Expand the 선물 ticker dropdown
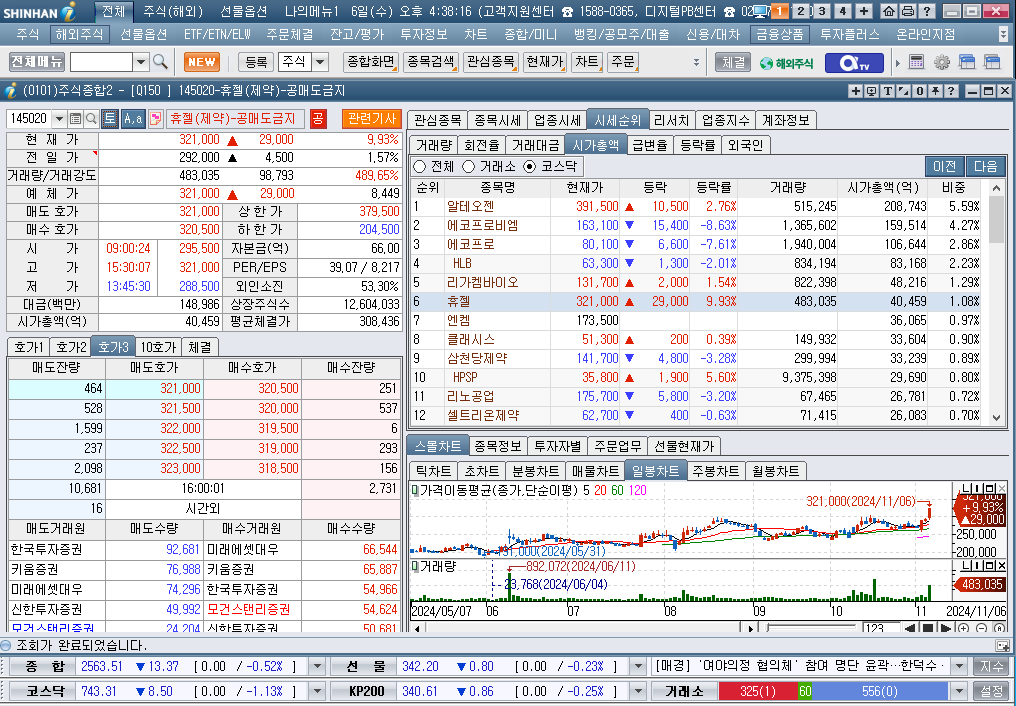 [638, 666]
